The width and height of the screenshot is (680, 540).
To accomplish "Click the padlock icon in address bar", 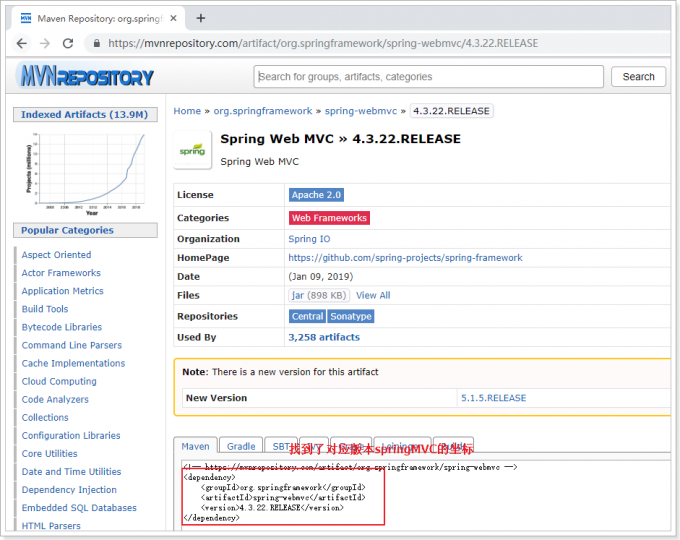I will coord(96,43).
